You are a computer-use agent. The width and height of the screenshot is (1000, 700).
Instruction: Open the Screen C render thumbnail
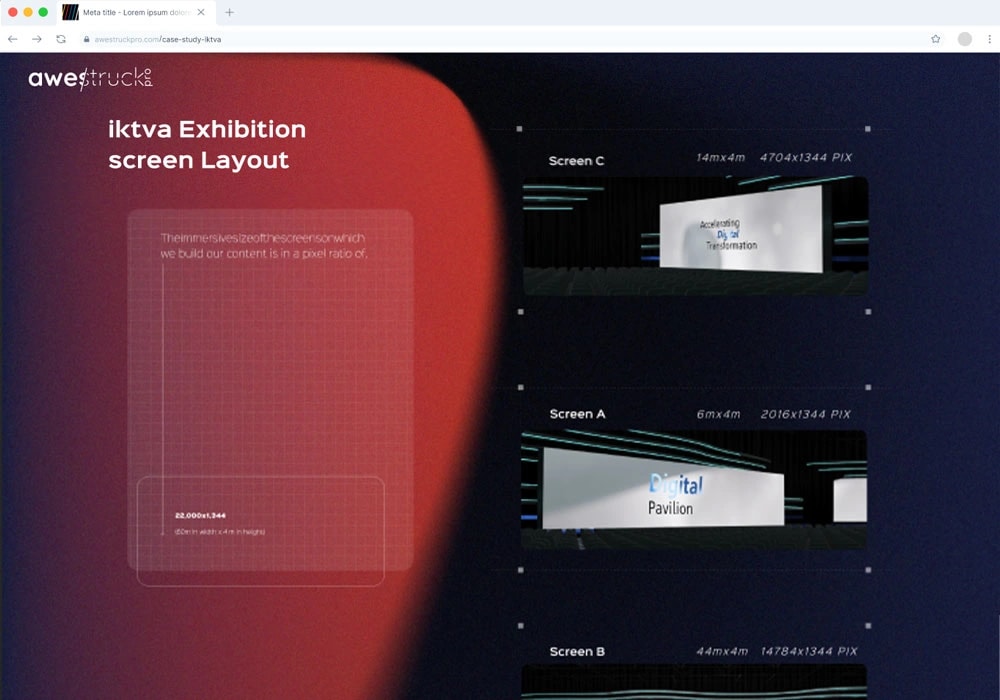(695, 235)
